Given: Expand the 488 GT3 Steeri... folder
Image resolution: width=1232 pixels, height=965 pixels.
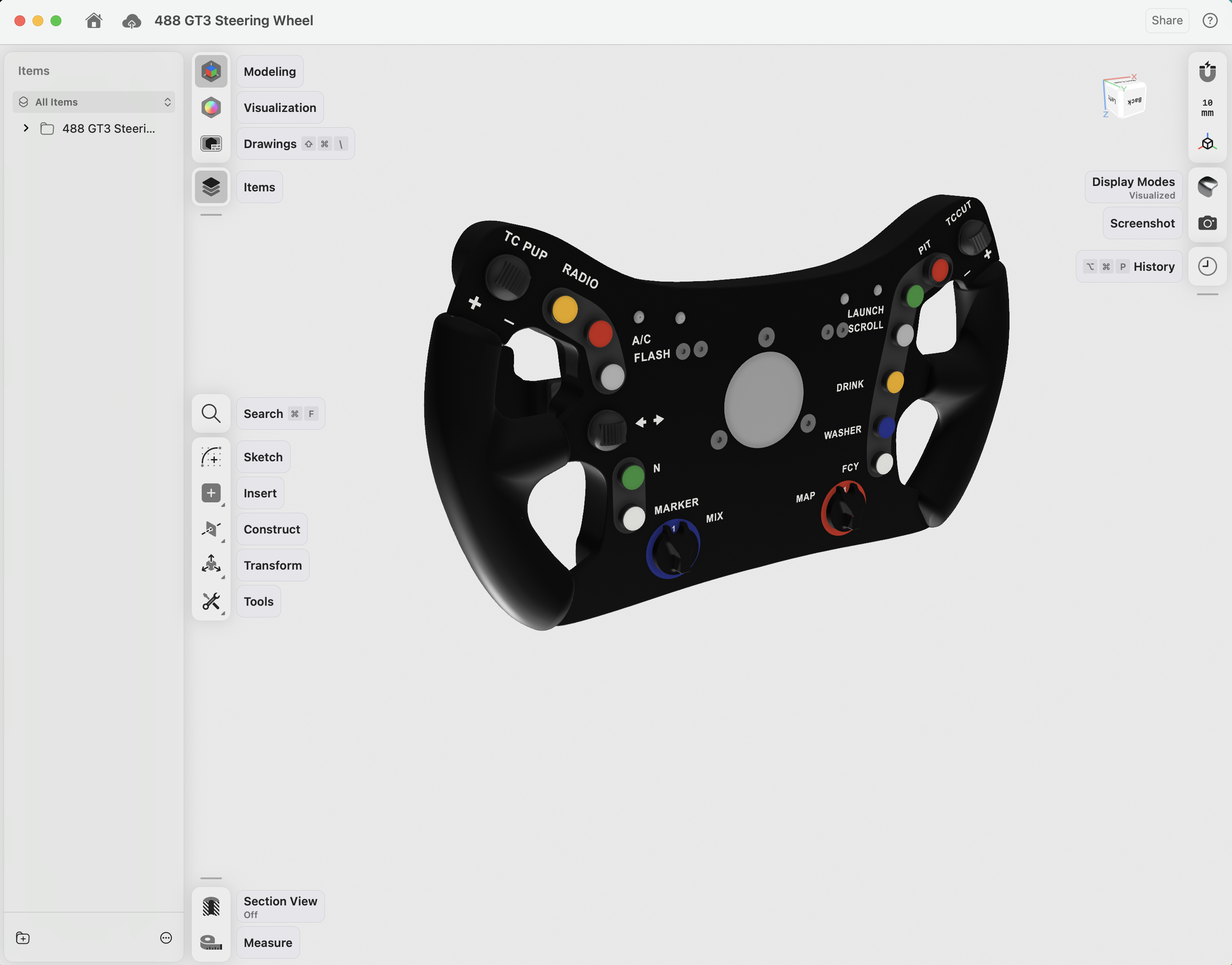Looking at the screenshot, I should coord(26,128).
